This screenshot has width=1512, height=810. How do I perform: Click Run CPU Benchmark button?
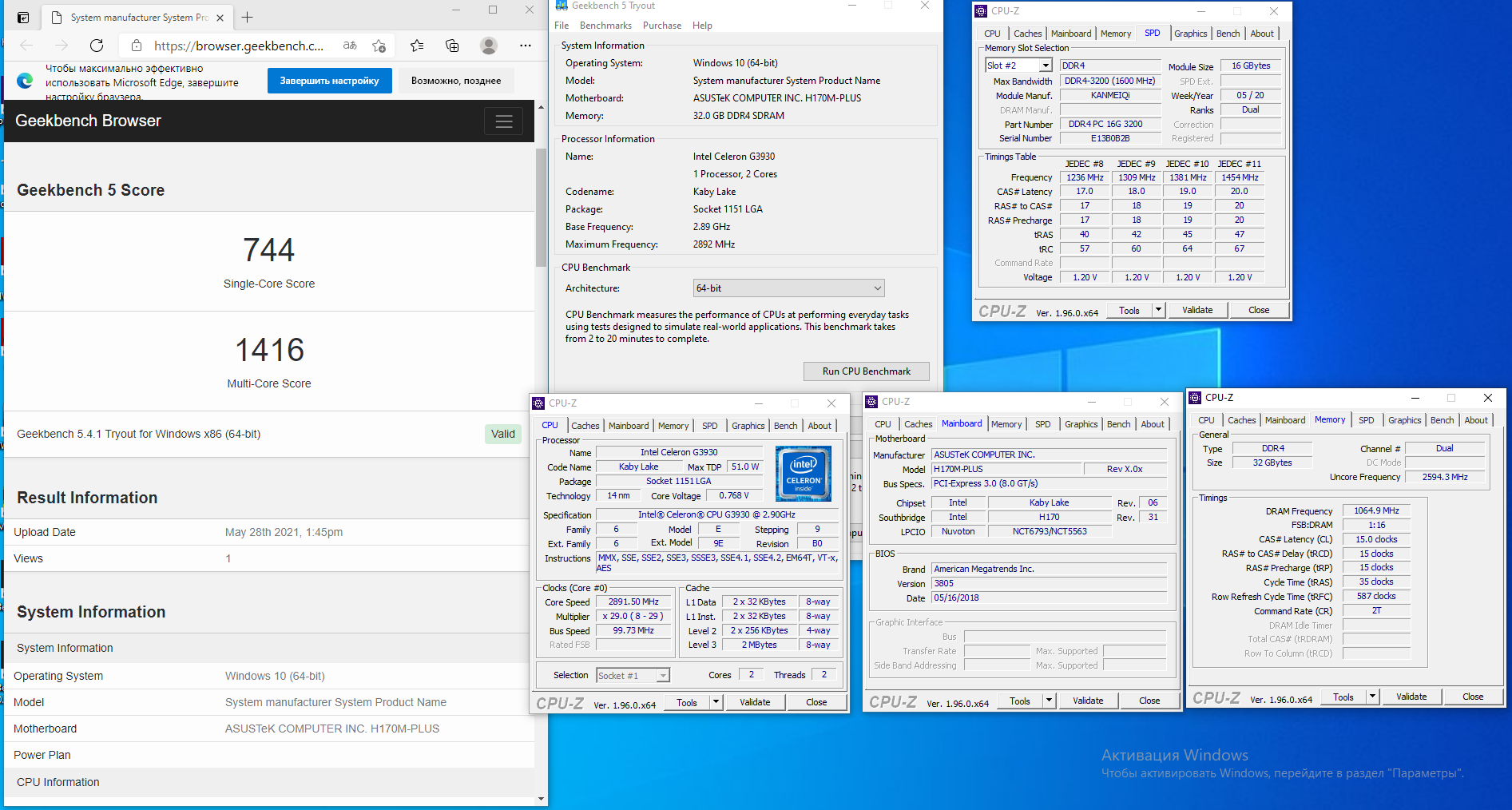[x=867, y=371]
